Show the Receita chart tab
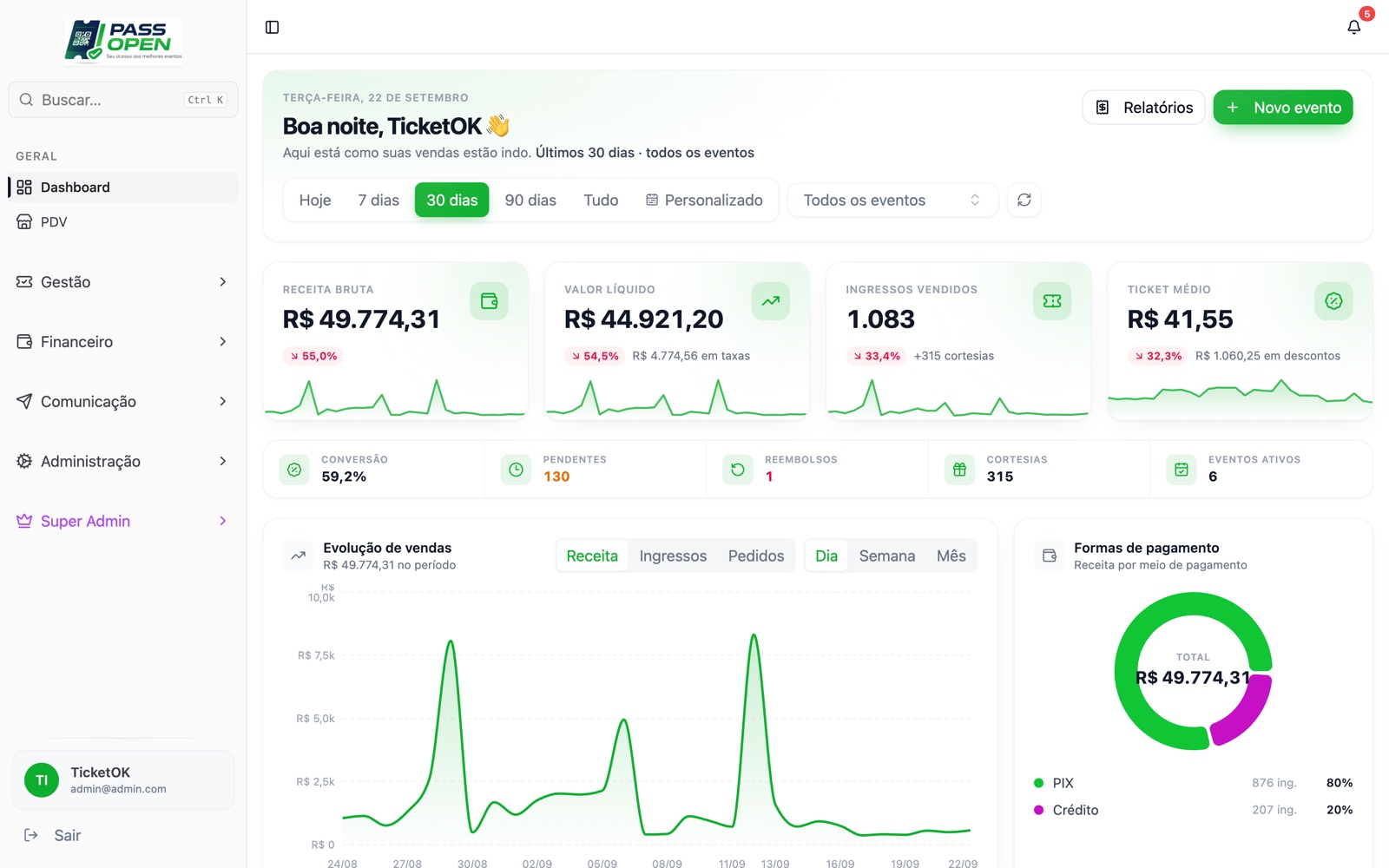Screen dimensions: 1389x868 pyautogui.click(x=592, y=556)
